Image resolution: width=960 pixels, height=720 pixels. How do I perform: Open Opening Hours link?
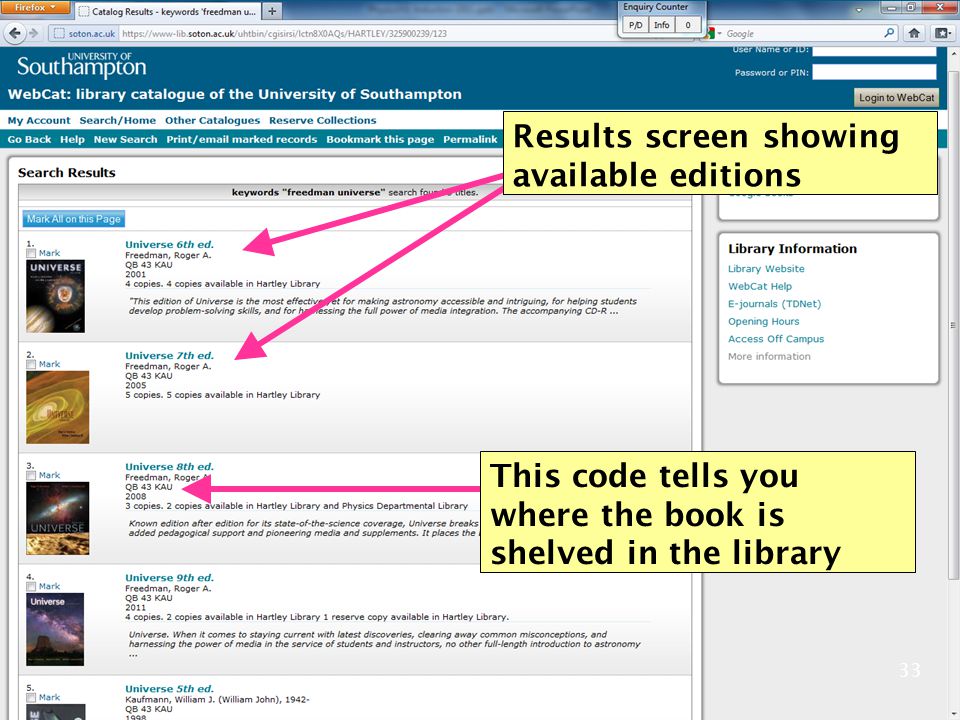click(763, 321)
